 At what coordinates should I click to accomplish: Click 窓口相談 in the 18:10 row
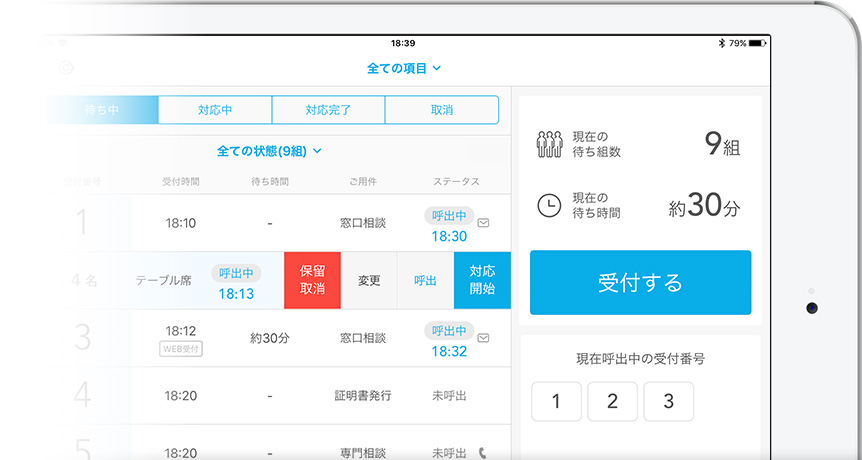[363, 224]
